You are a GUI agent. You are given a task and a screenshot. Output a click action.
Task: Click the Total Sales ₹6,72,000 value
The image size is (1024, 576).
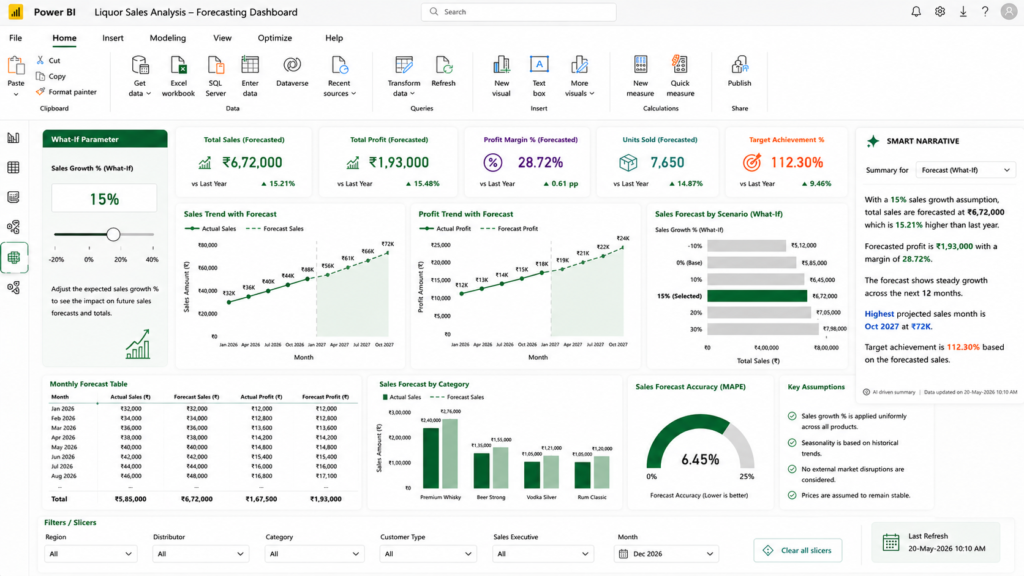click(x=252, y=162)
